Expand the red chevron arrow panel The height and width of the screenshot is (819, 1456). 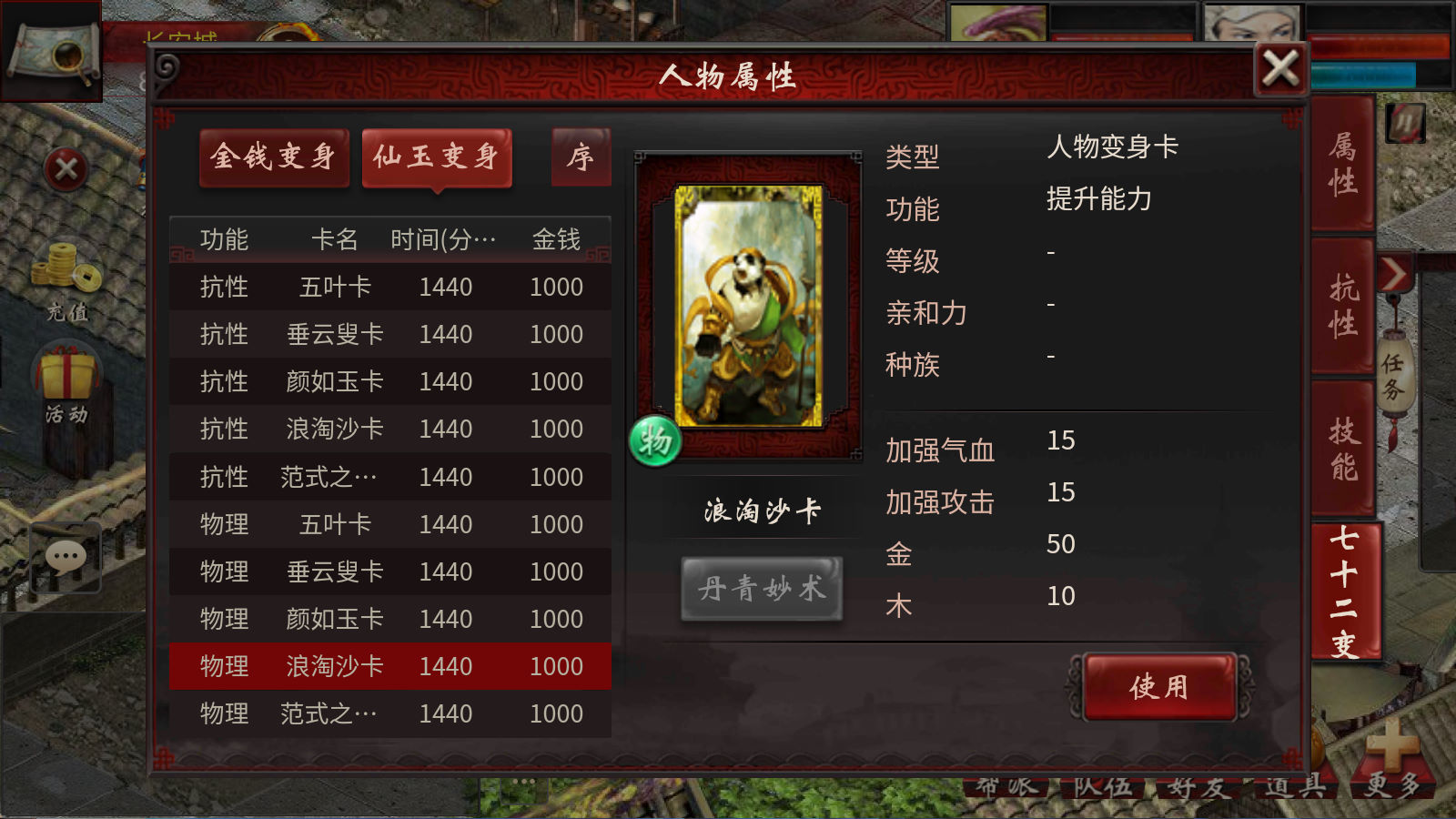point(1394,273)
